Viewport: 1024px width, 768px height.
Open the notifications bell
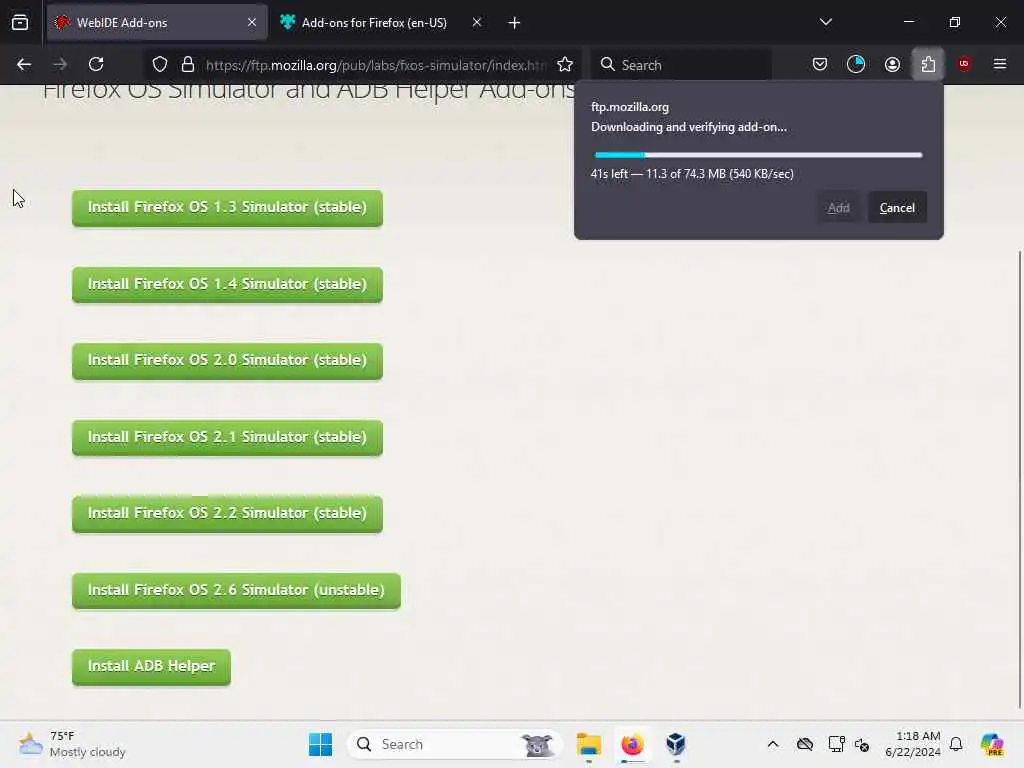pos(956,744)
